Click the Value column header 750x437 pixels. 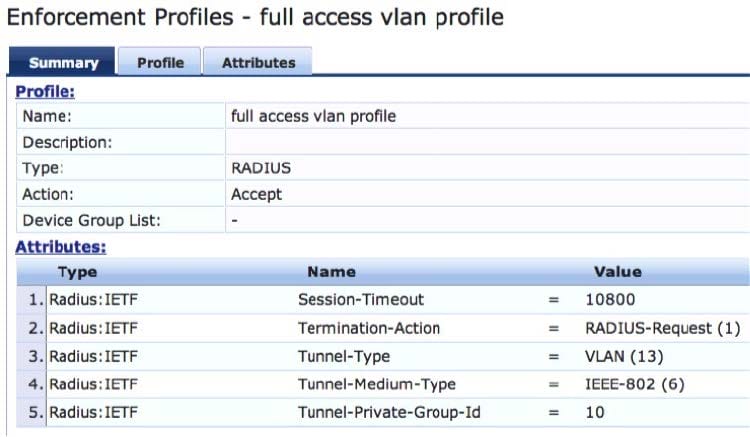pos(618,272)
